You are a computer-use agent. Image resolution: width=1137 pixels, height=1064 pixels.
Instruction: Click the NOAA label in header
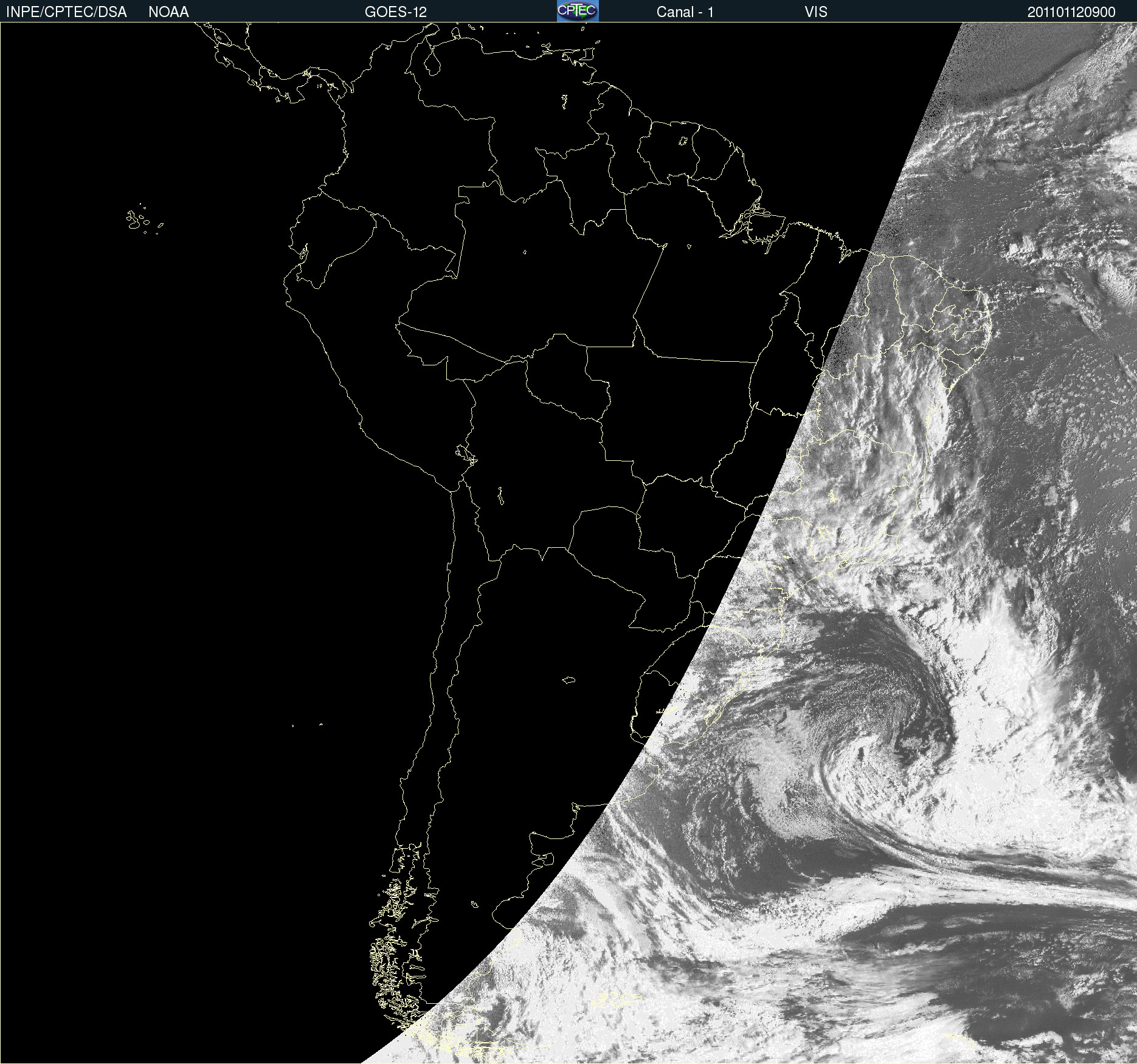coord(168,12)
